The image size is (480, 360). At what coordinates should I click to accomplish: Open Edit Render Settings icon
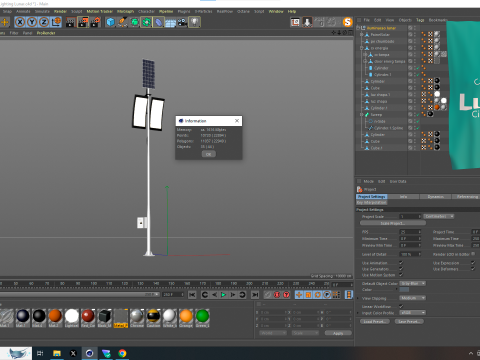[96, 22]
